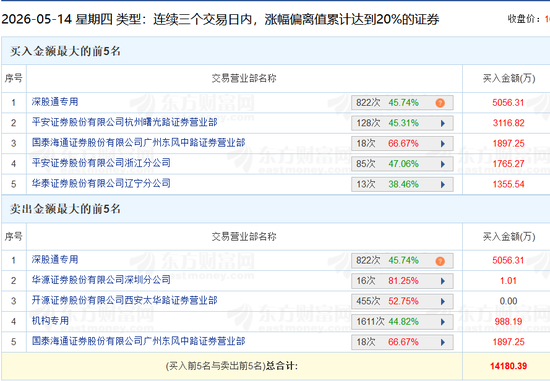550x381 pixels.
Task: Click the orange help icon in buy-list 深股通专用 row
Action: (x=440, y=103)
